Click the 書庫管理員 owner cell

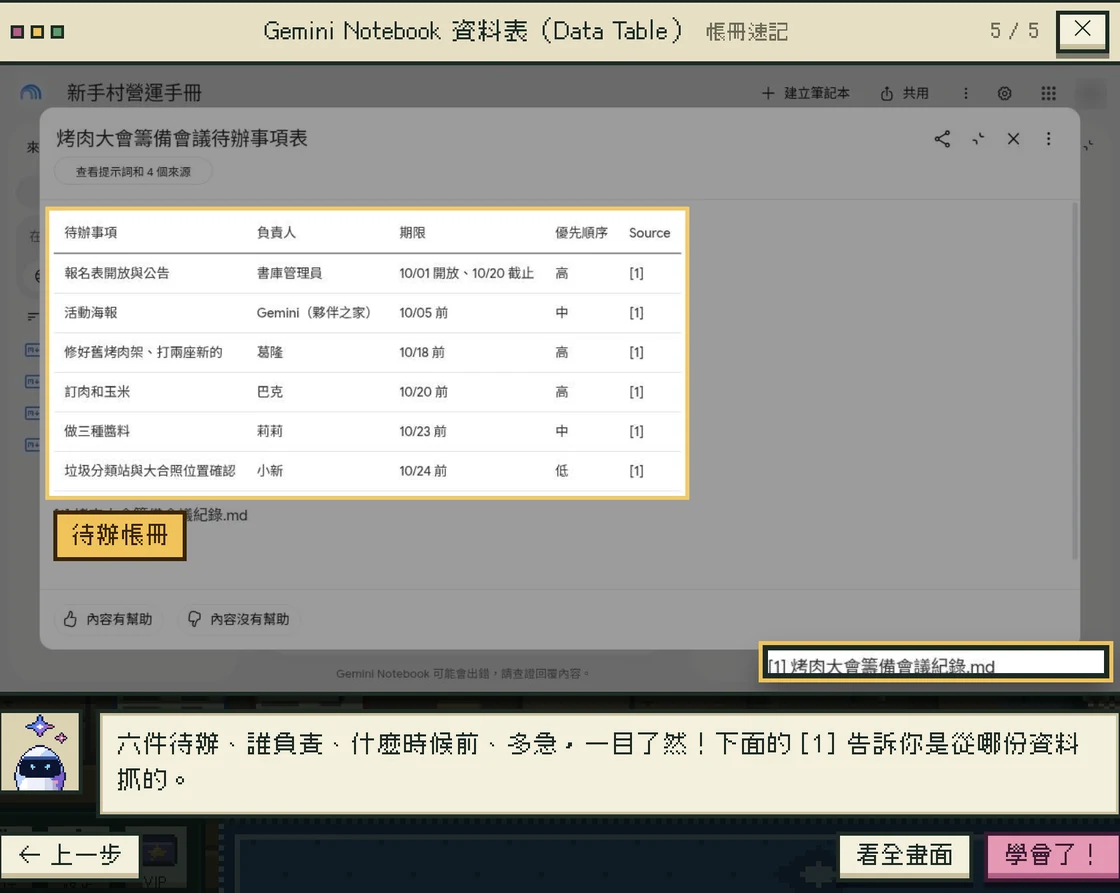click(x=289, y=273)
